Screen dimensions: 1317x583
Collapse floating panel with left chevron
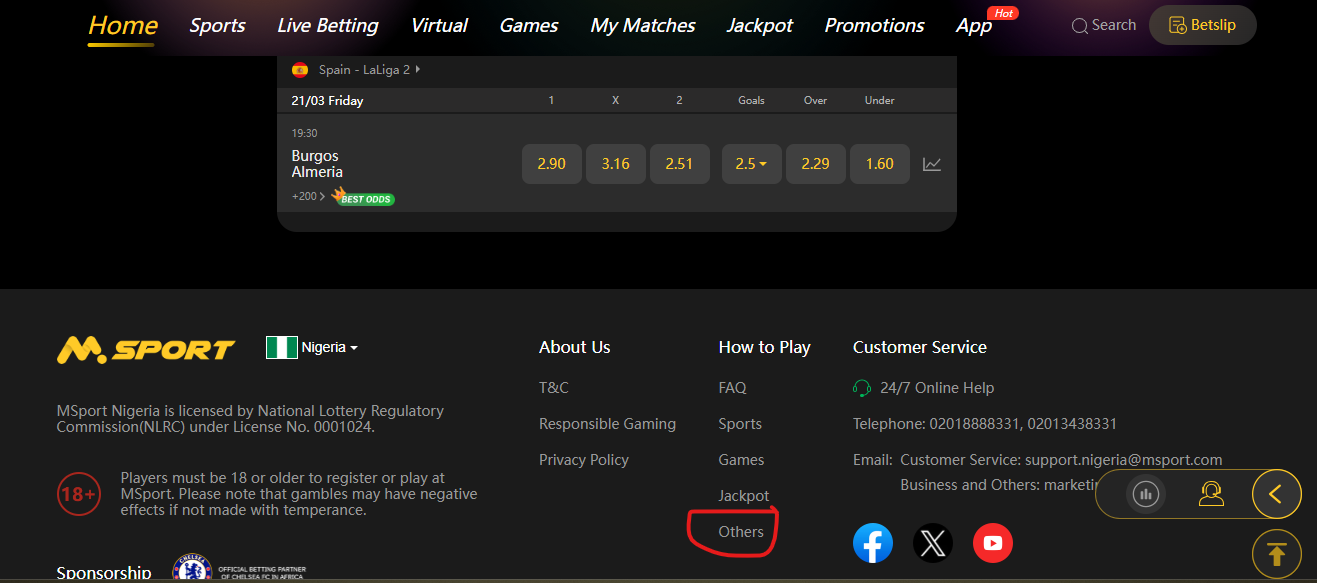tap(1275, 493)
